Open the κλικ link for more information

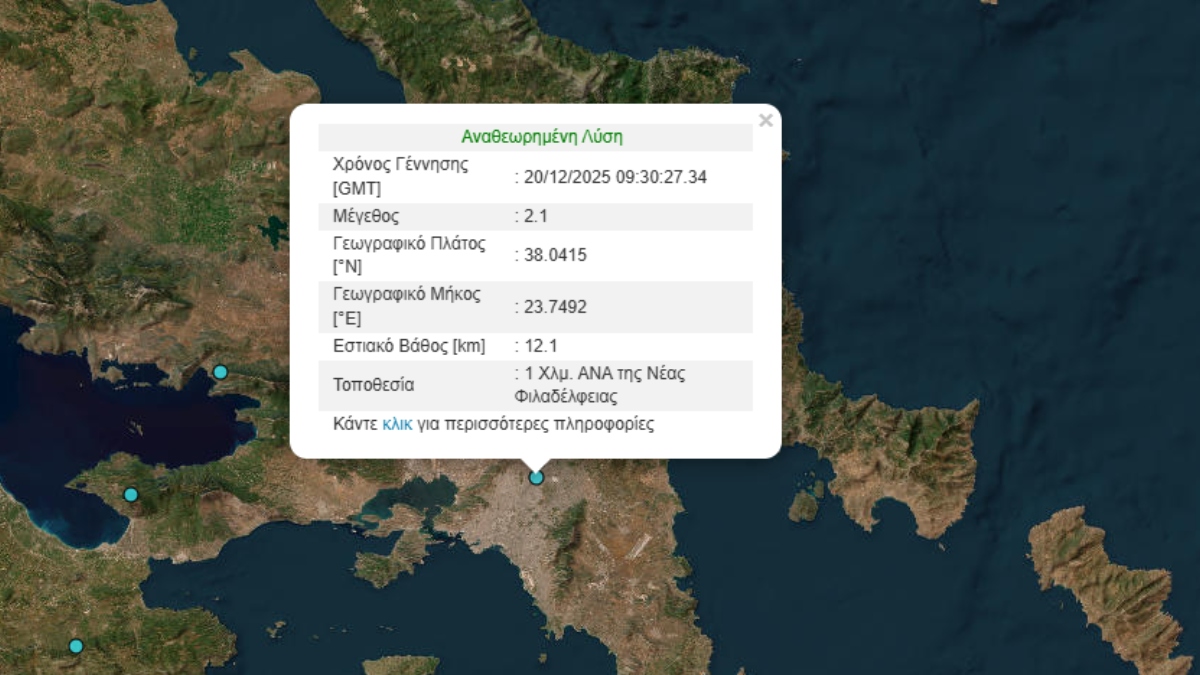tap(400, 425)
